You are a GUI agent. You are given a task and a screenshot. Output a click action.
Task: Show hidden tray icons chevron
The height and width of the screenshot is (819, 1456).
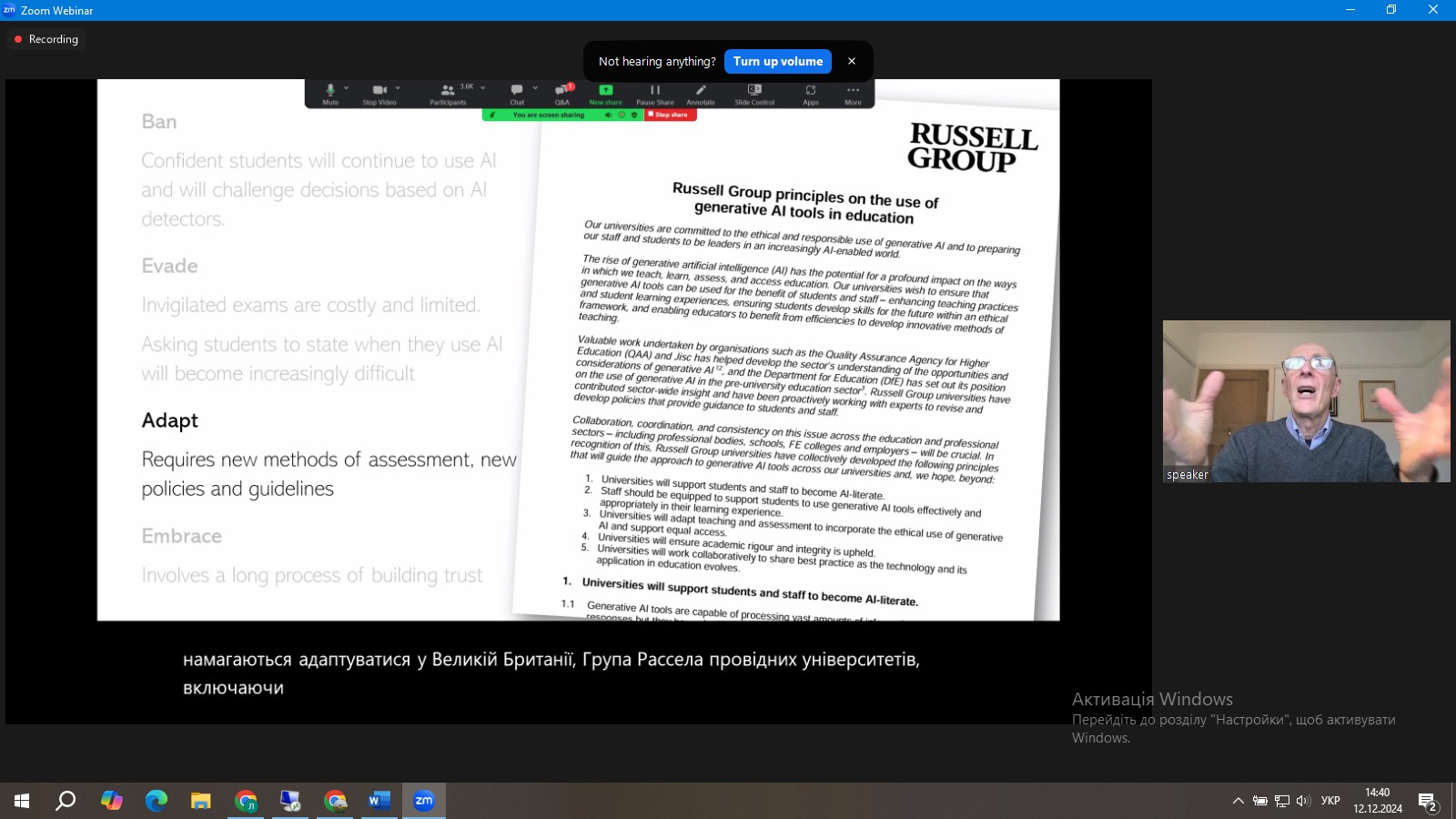point(1238,801)
